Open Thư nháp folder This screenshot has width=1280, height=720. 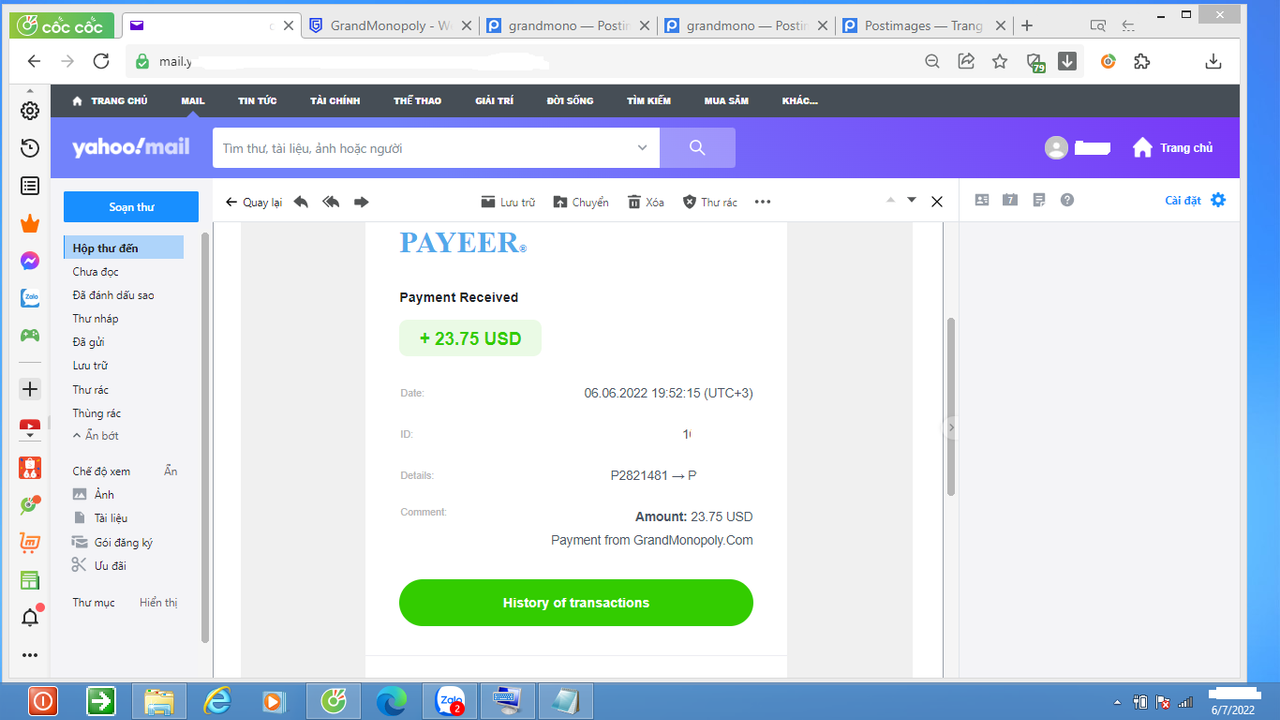pos(95,319)
